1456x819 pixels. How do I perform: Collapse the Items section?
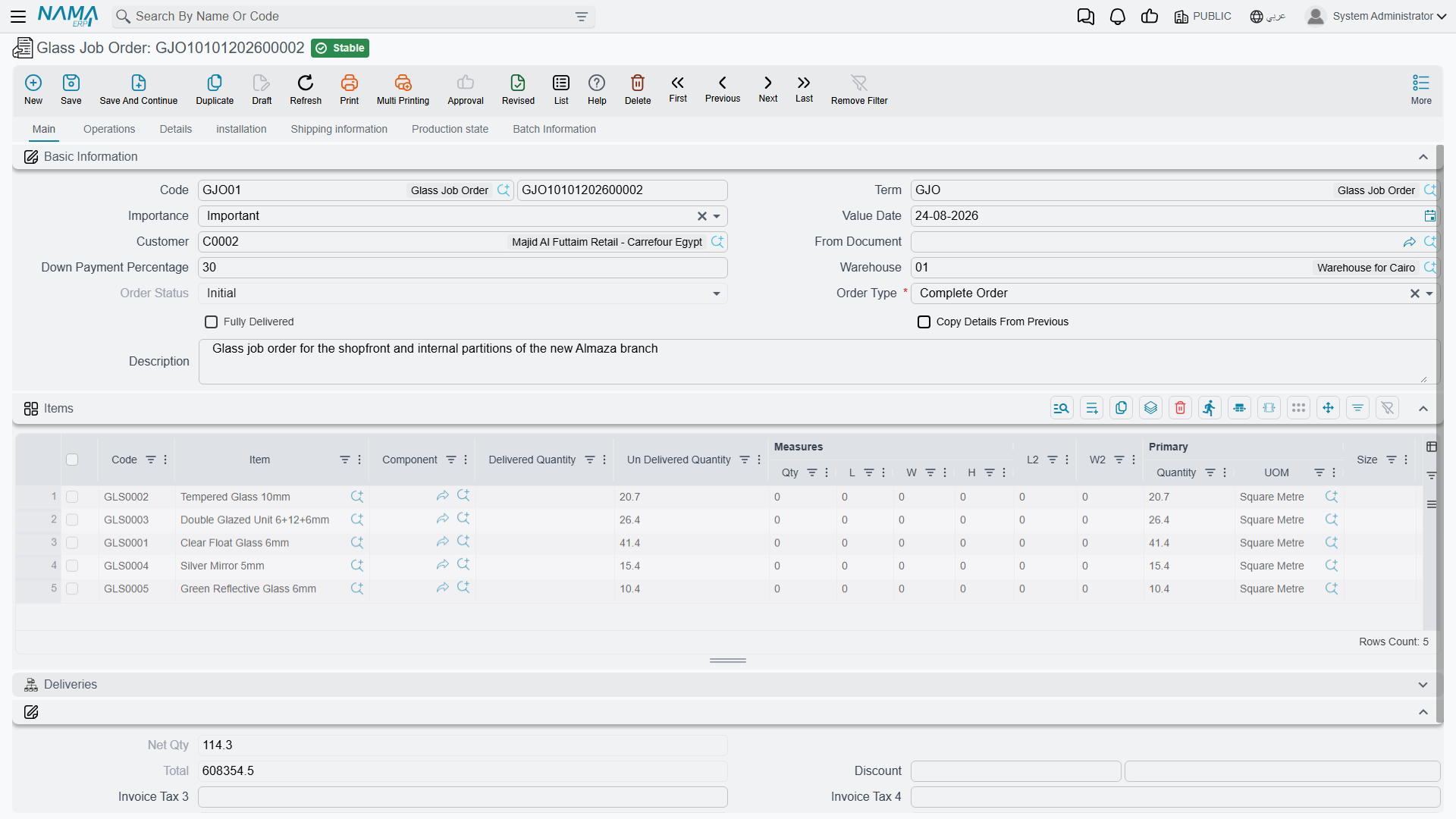[x=1423, y=409]
